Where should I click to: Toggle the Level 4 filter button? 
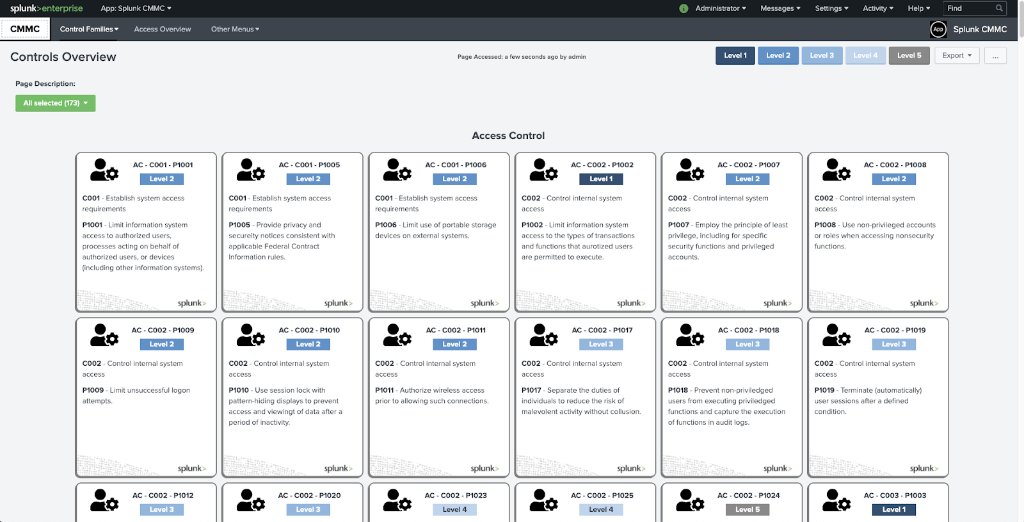pos(865,56)
